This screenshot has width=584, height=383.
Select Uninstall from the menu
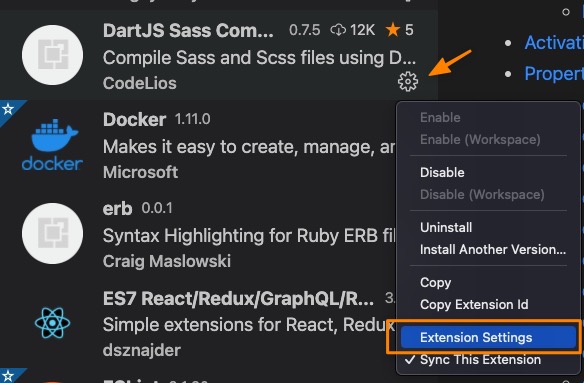(446, 227)
